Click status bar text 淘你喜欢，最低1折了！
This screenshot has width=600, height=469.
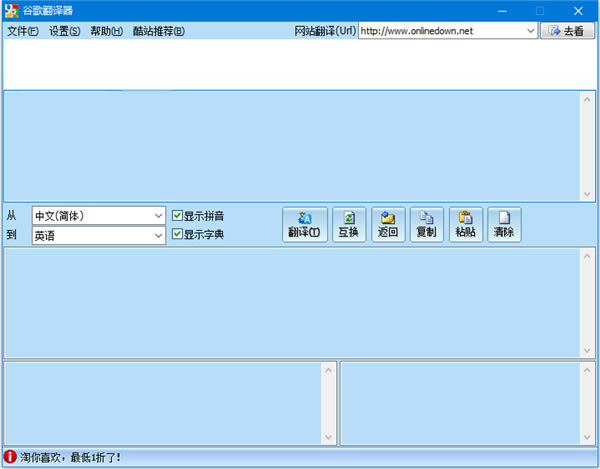[x=70, y=457]
